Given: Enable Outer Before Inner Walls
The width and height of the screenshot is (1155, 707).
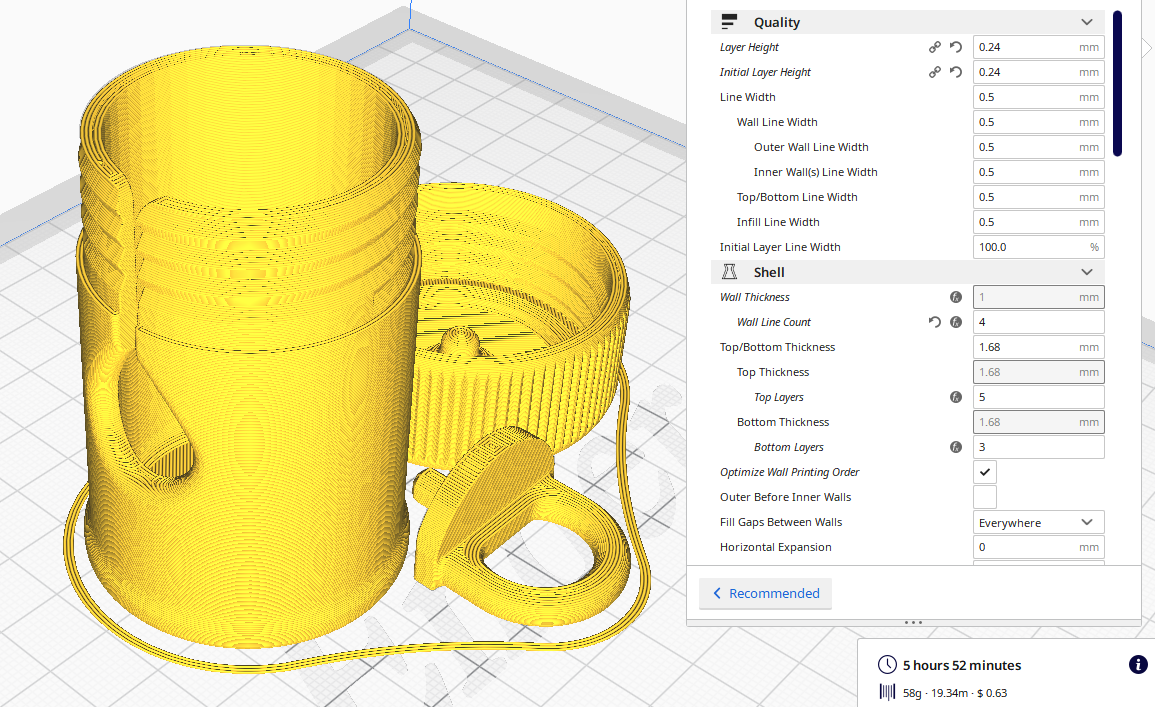Looking at the screenshot, I should click(984, 496).
